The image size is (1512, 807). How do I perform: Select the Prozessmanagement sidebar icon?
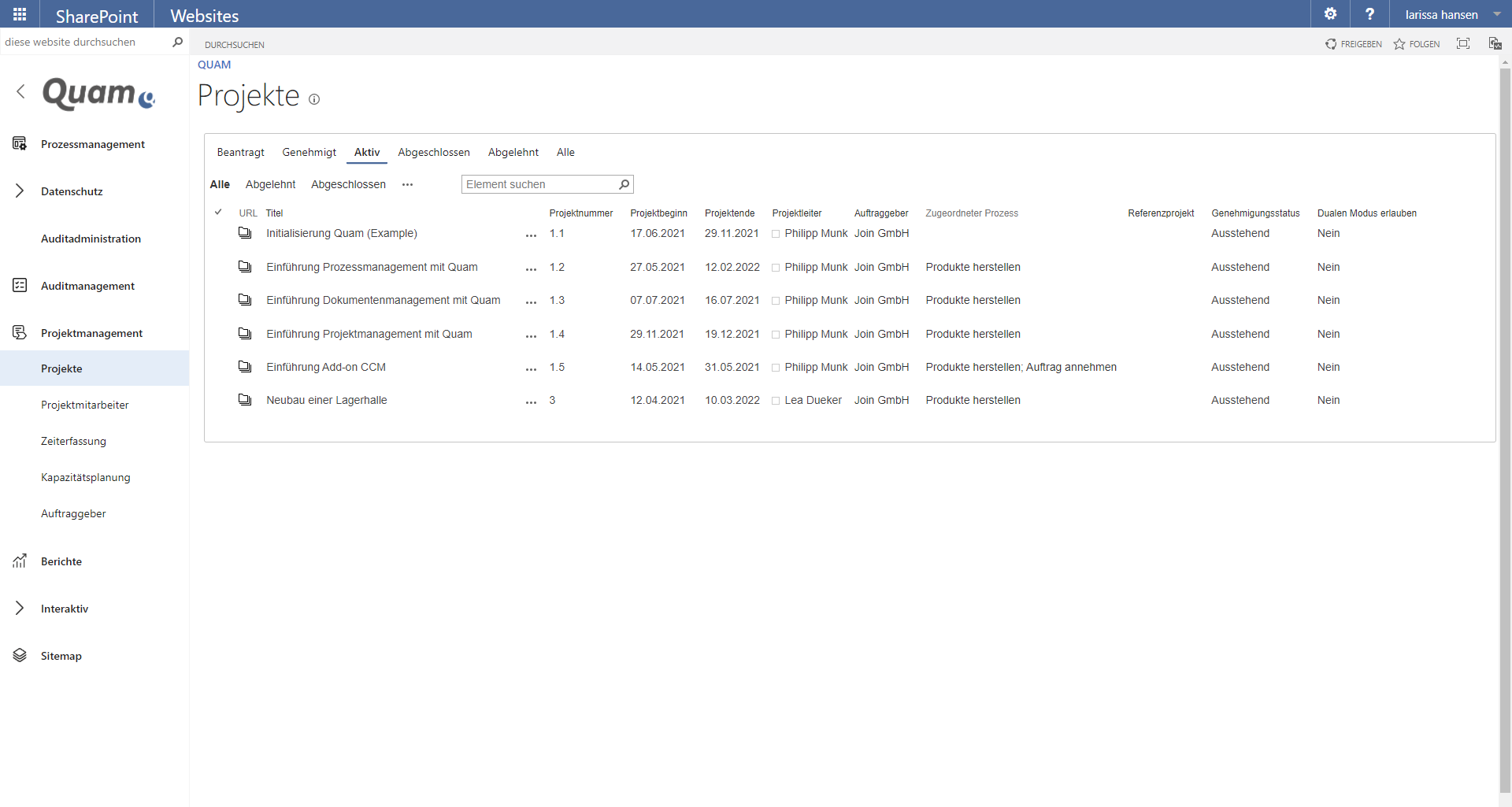(20, 143)
